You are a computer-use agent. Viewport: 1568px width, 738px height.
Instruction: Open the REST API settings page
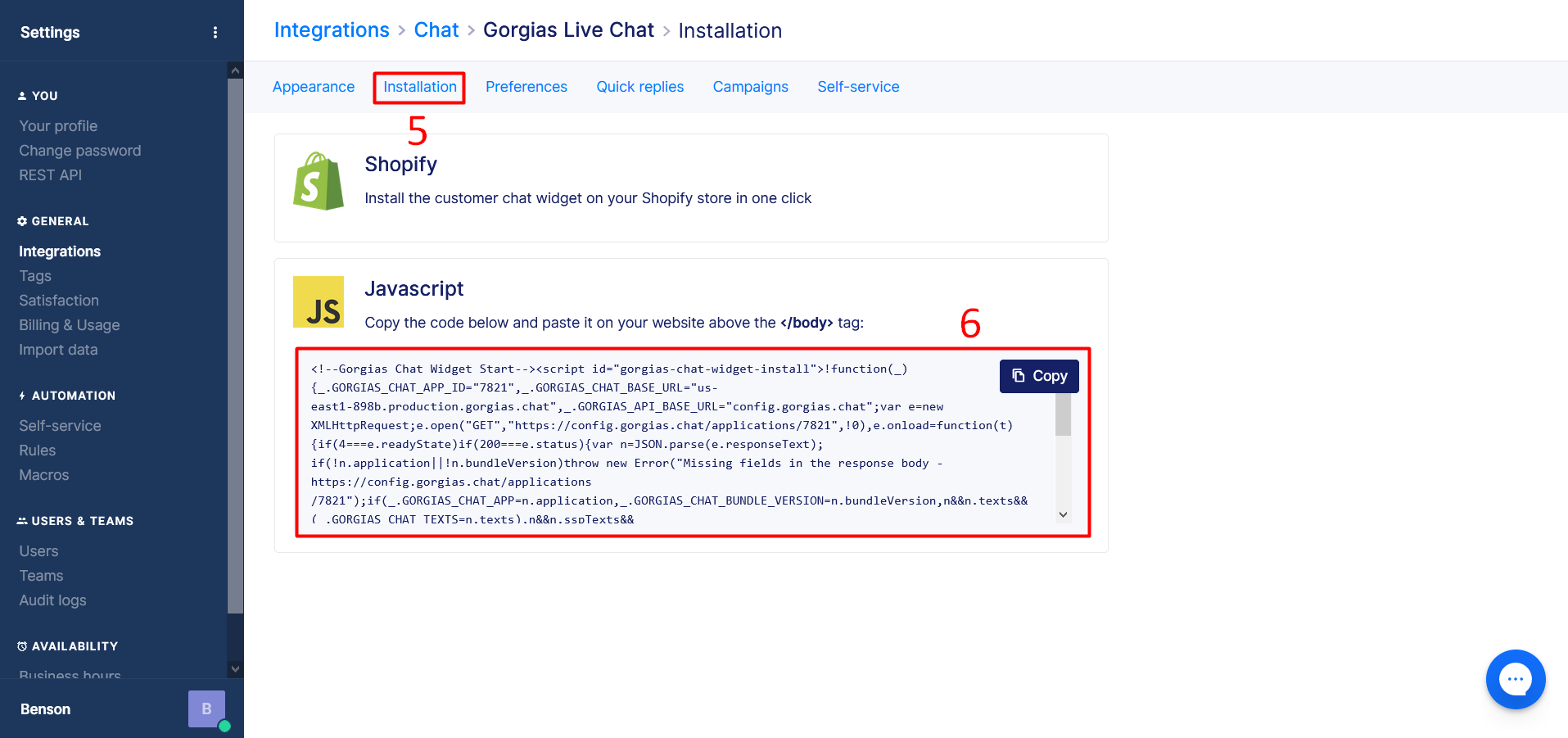51,175
